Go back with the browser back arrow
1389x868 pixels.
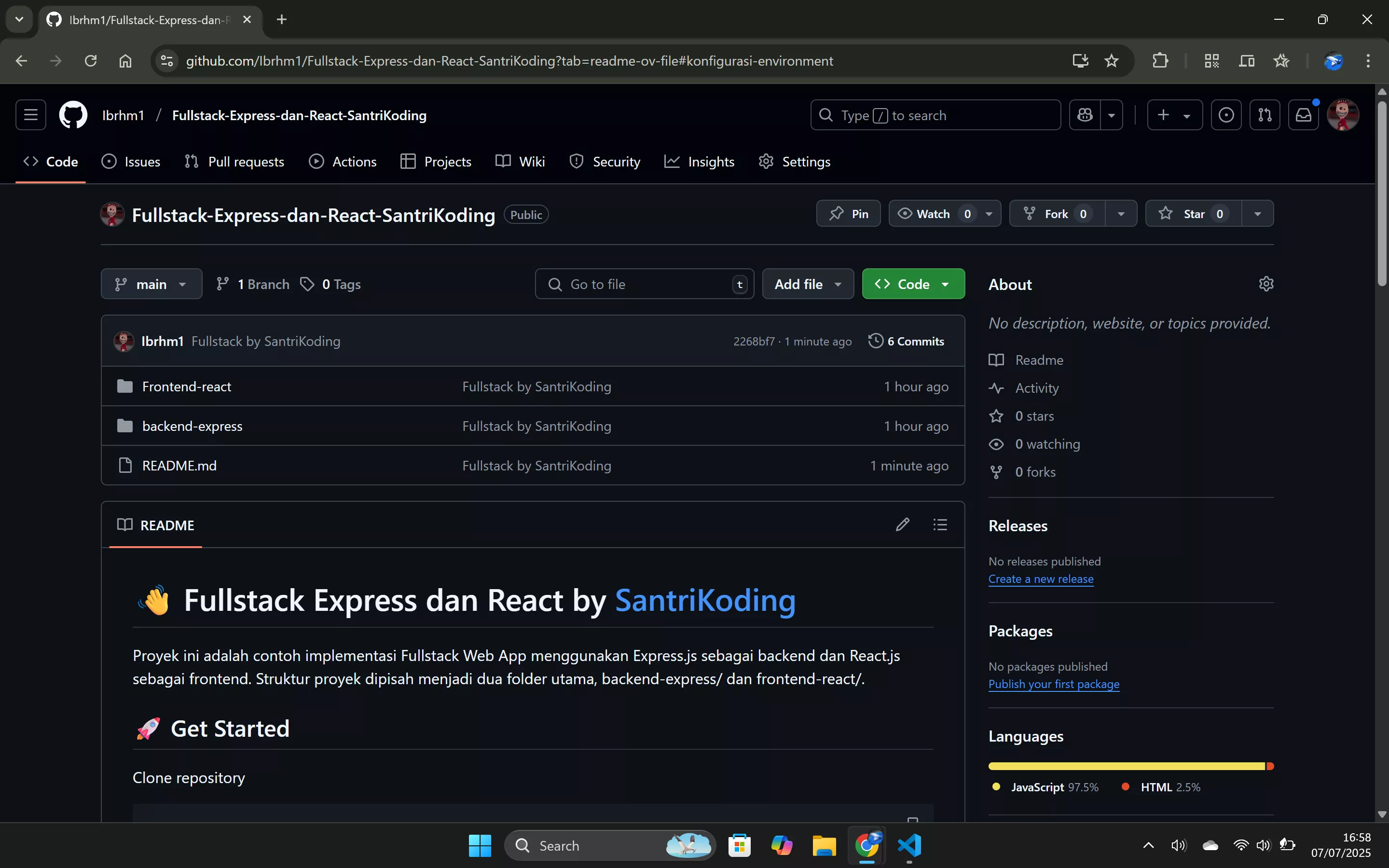[21, 61]
